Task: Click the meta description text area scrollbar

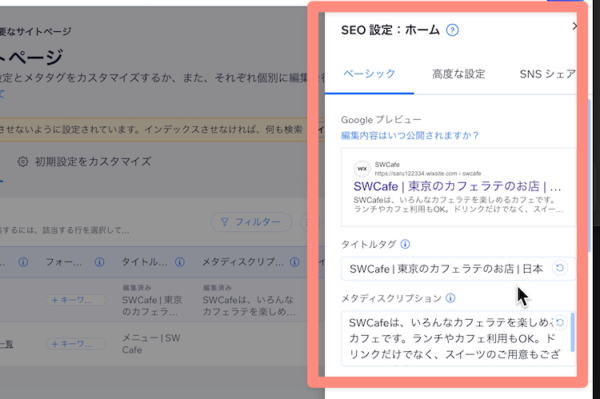Action: pos(572,332)
